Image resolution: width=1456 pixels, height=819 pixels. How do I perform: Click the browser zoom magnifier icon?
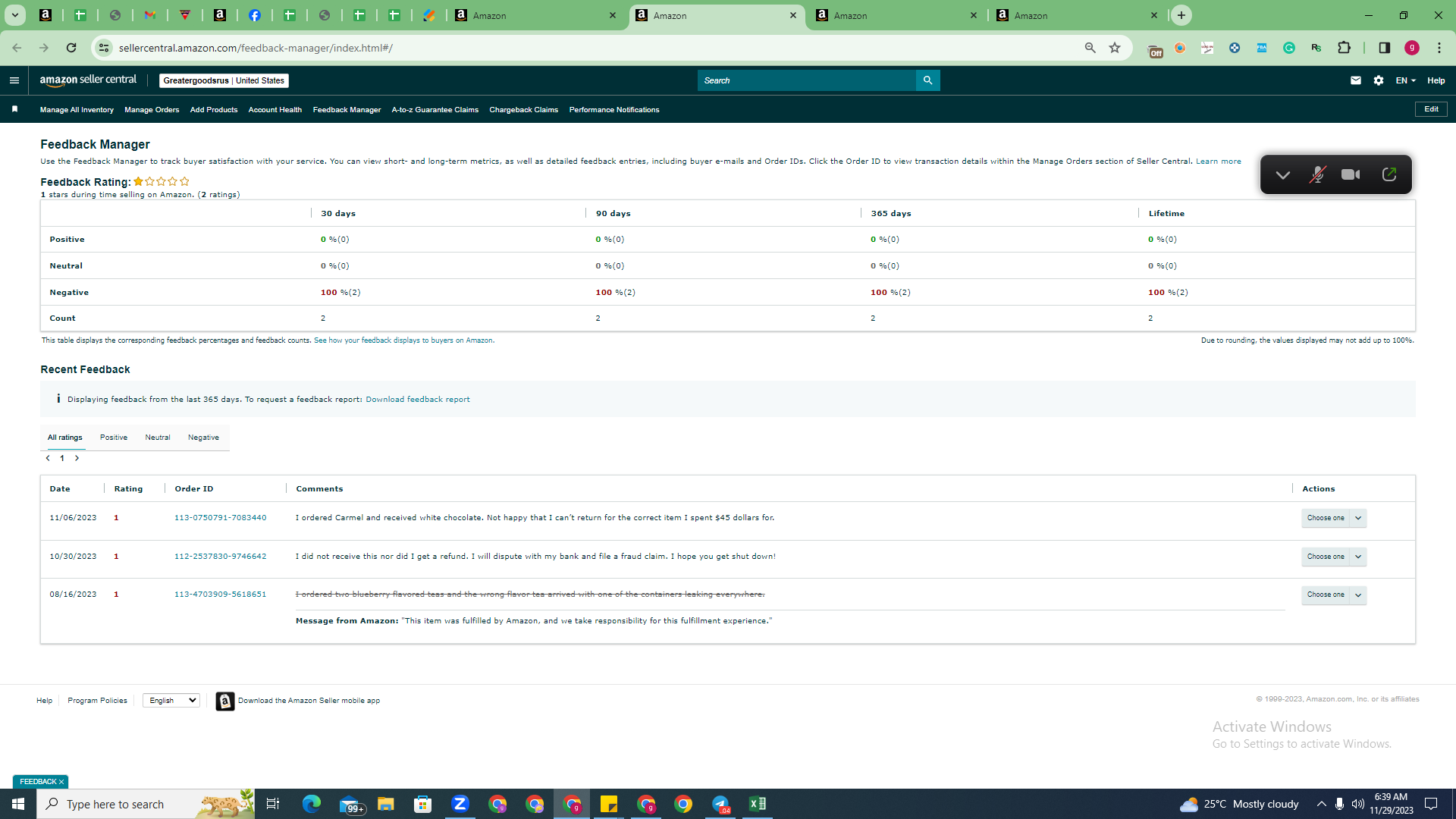tap(1090, 48)
